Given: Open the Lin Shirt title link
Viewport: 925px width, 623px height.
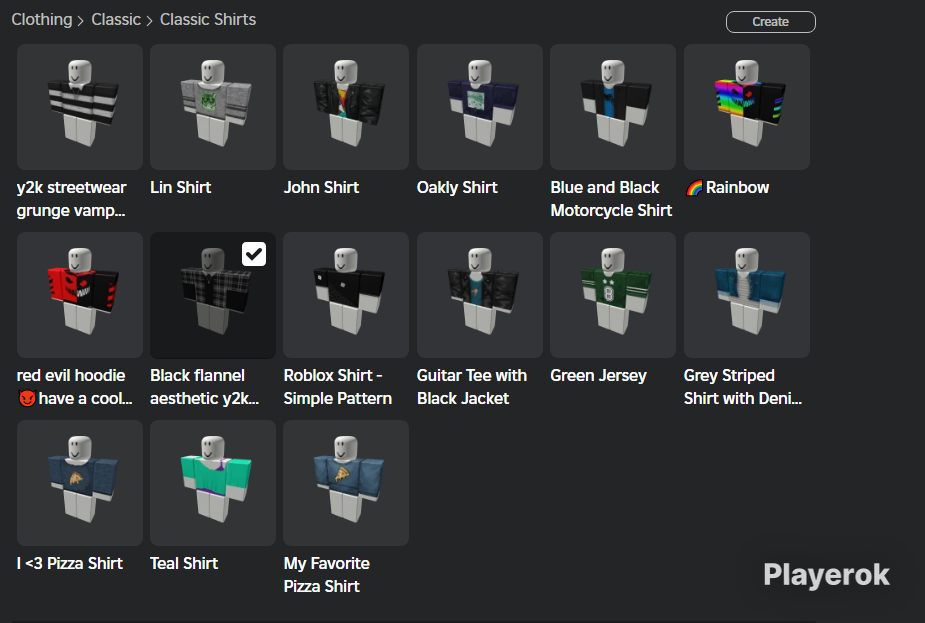Looking at the screenshot, I should click(x=181, y=188).
